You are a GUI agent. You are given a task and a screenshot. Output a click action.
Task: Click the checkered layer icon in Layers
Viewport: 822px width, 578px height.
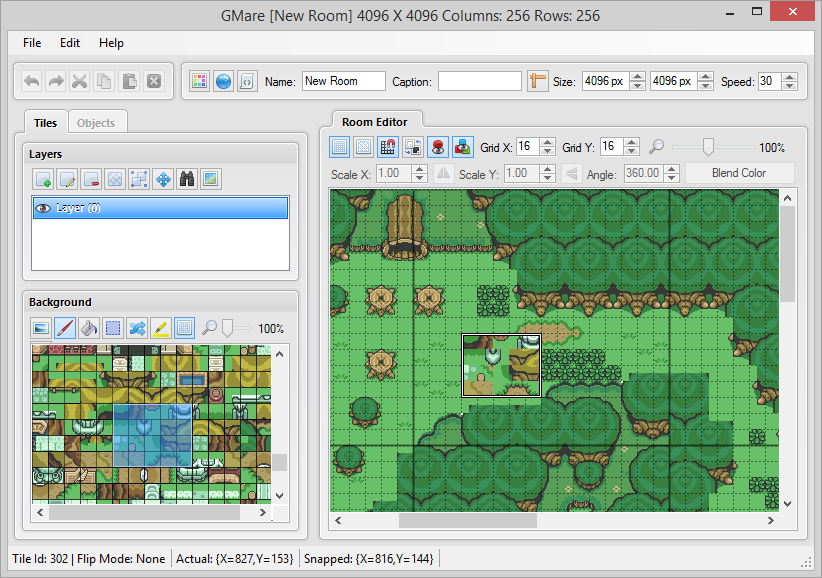click(x=115, y=179)
